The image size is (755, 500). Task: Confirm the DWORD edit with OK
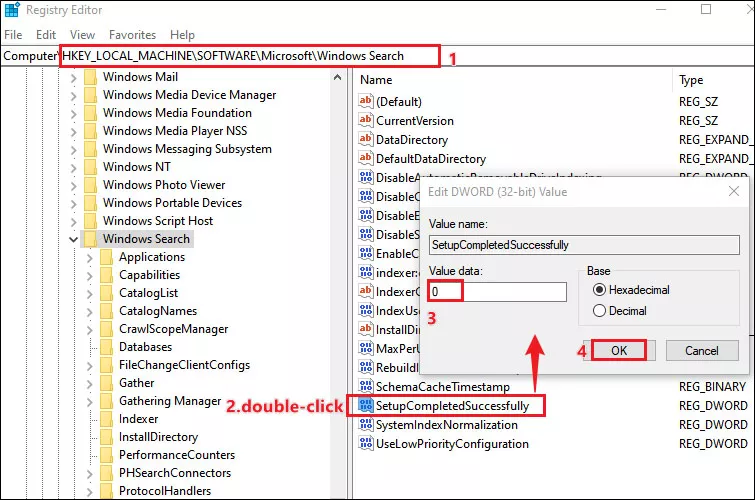click(619, 351)
